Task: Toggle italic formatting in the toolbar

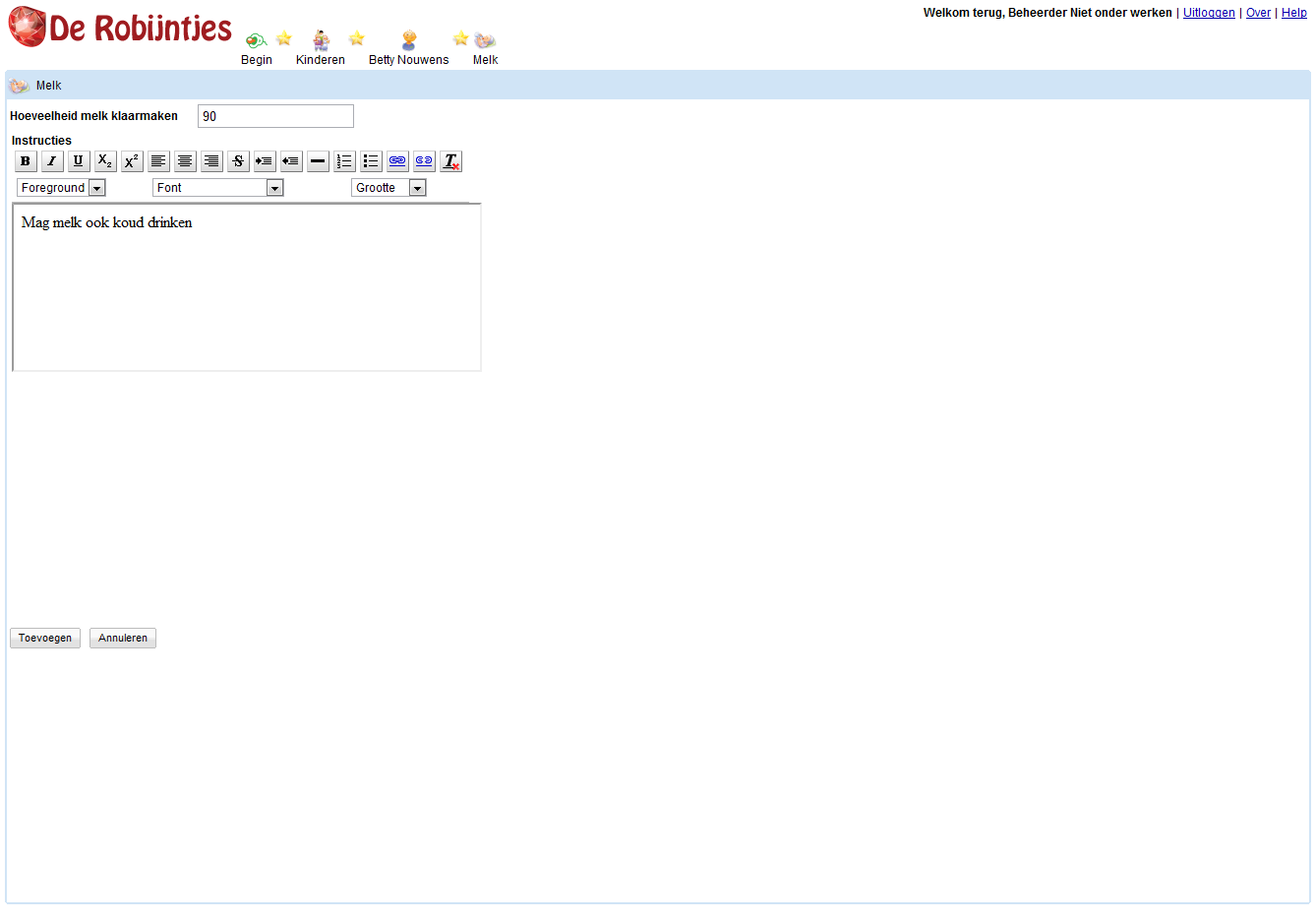Action: tap(52, 161)
